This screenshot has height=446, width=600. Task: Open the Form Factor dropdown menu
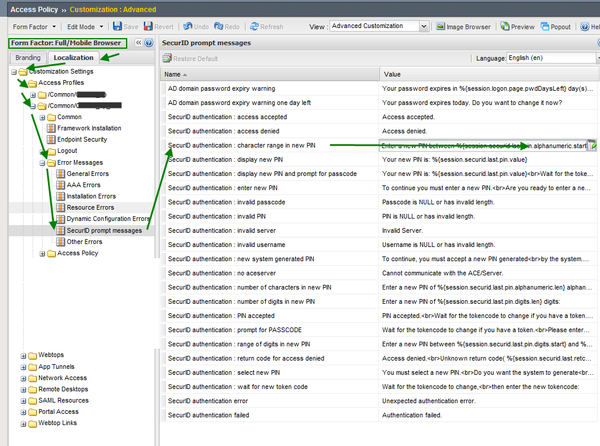(x=30, y=27)
